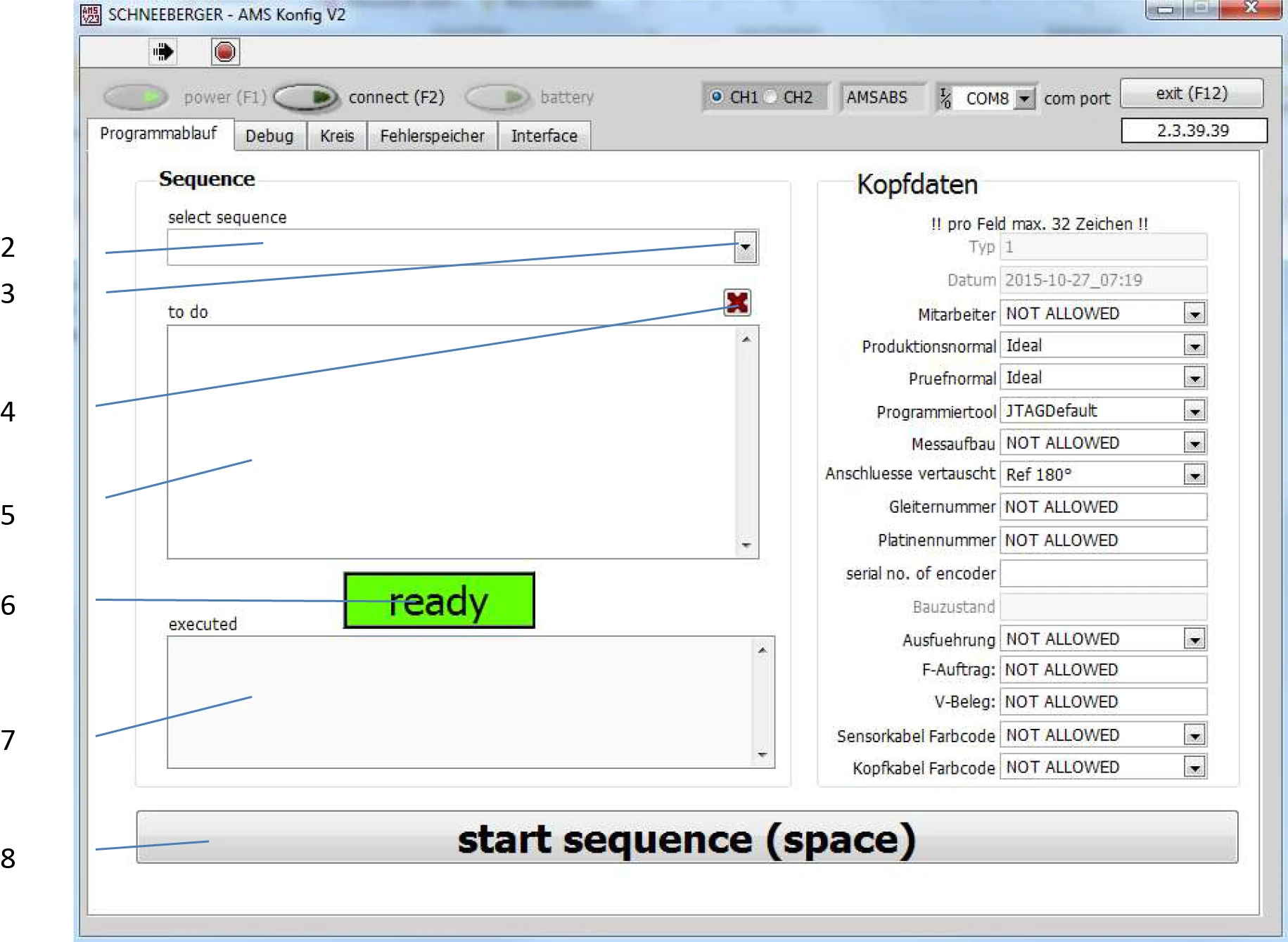Switch to the Debug tab

(x=269, y=136)
